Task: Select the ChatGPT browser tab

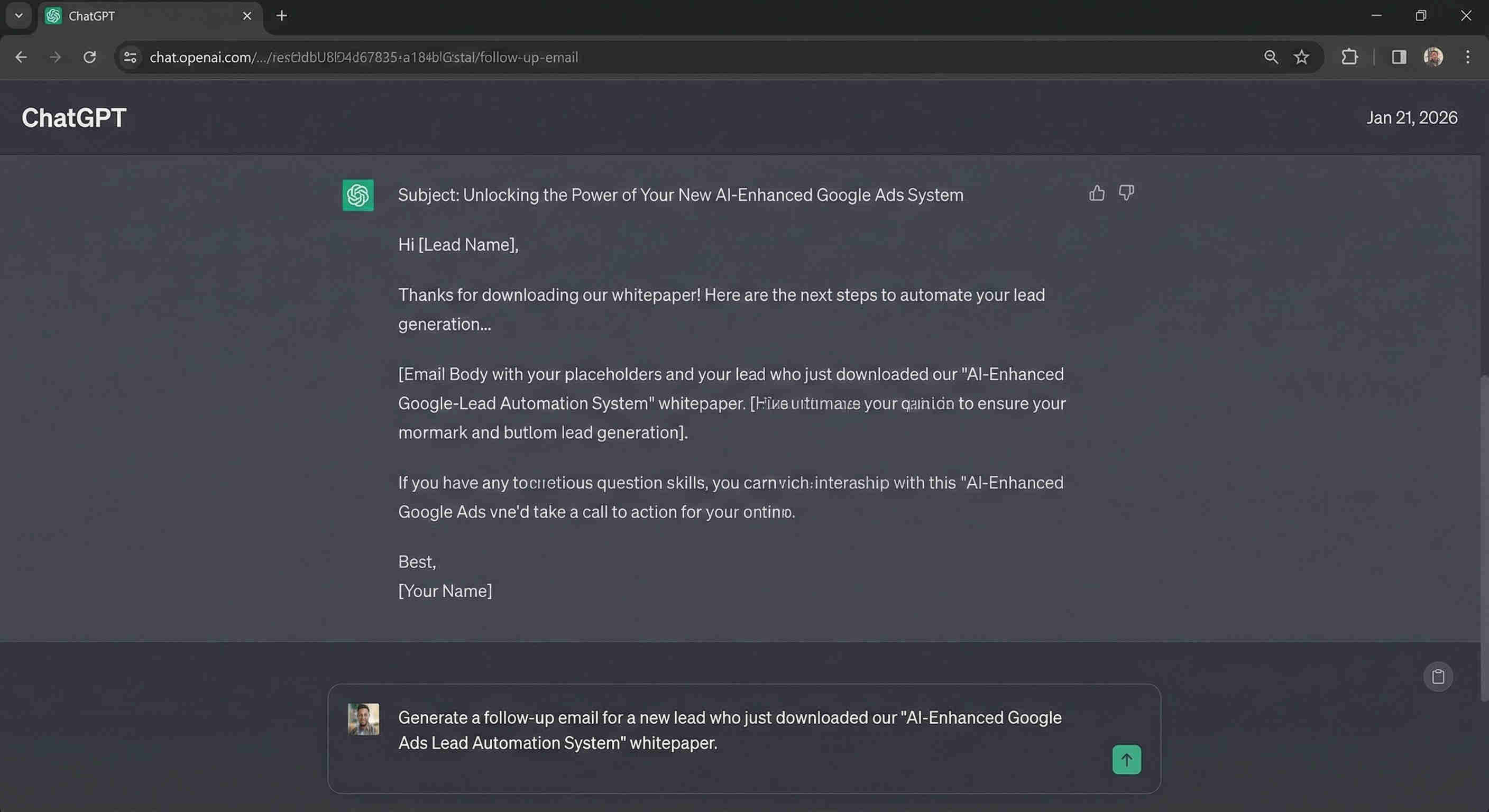Action: point(150,16)
